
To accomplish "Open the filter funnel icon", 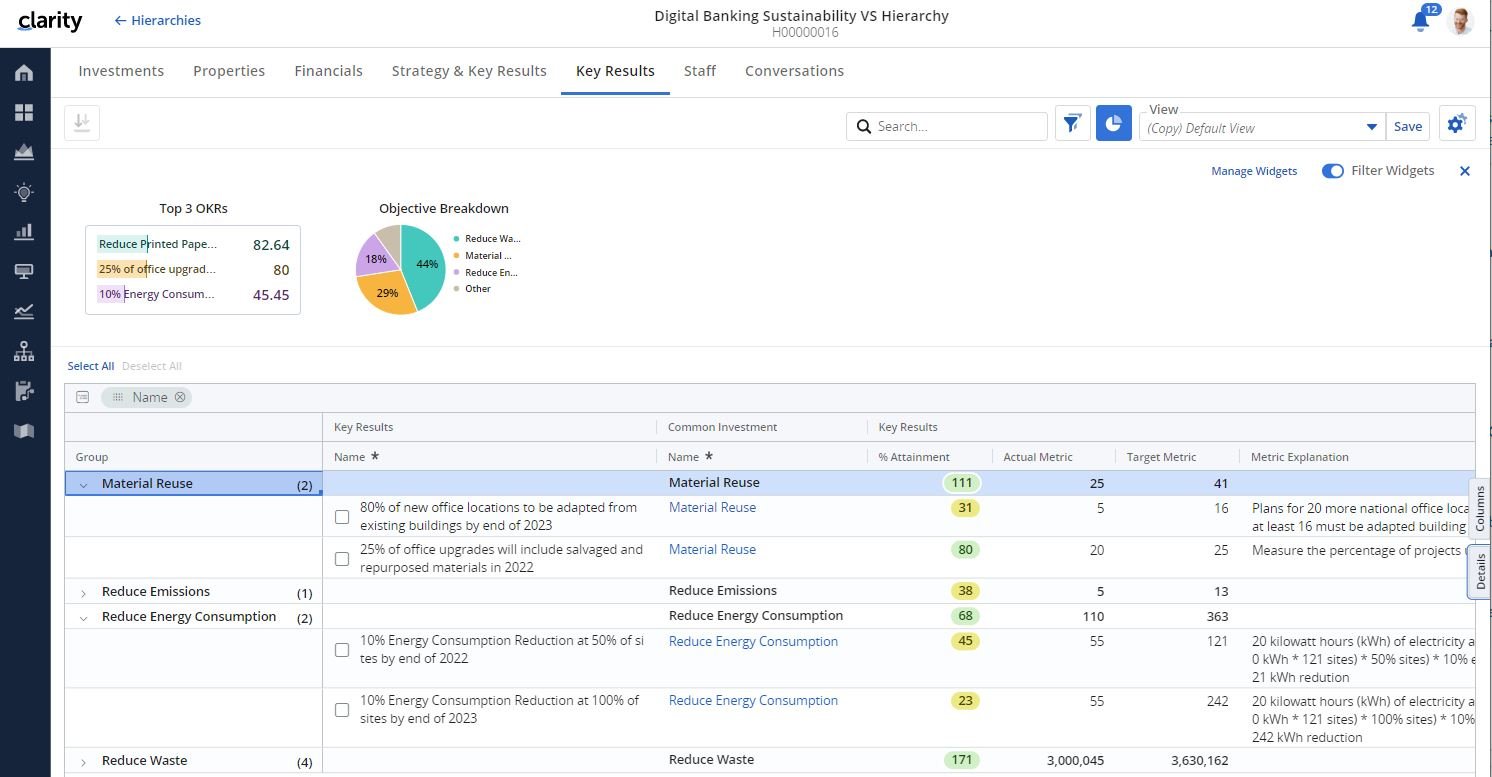I will coord(1072,124).
